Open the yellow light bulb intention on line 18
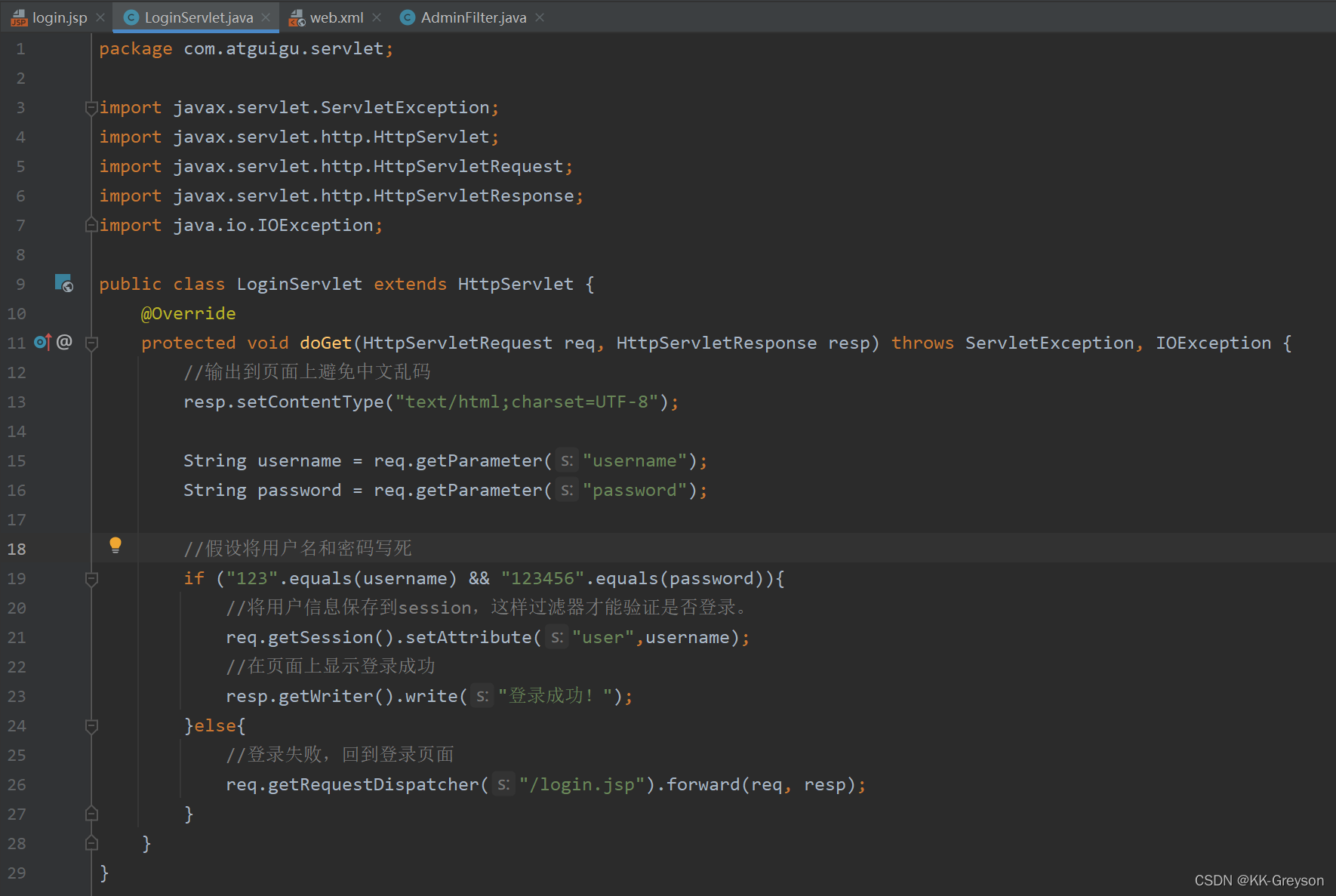Screen dimensions: 1336x896 click(x=115, y=545)
